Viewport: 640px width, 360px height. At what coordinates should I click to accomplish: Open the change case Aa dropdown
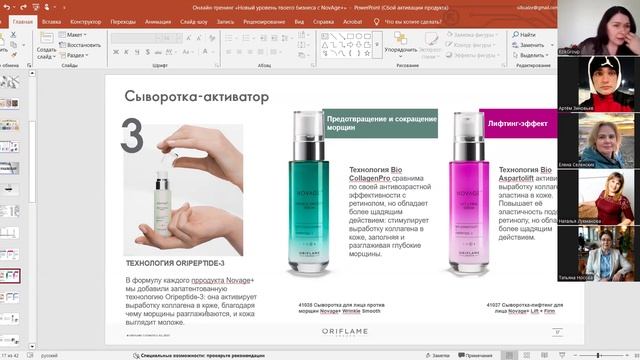coord(187,52)
